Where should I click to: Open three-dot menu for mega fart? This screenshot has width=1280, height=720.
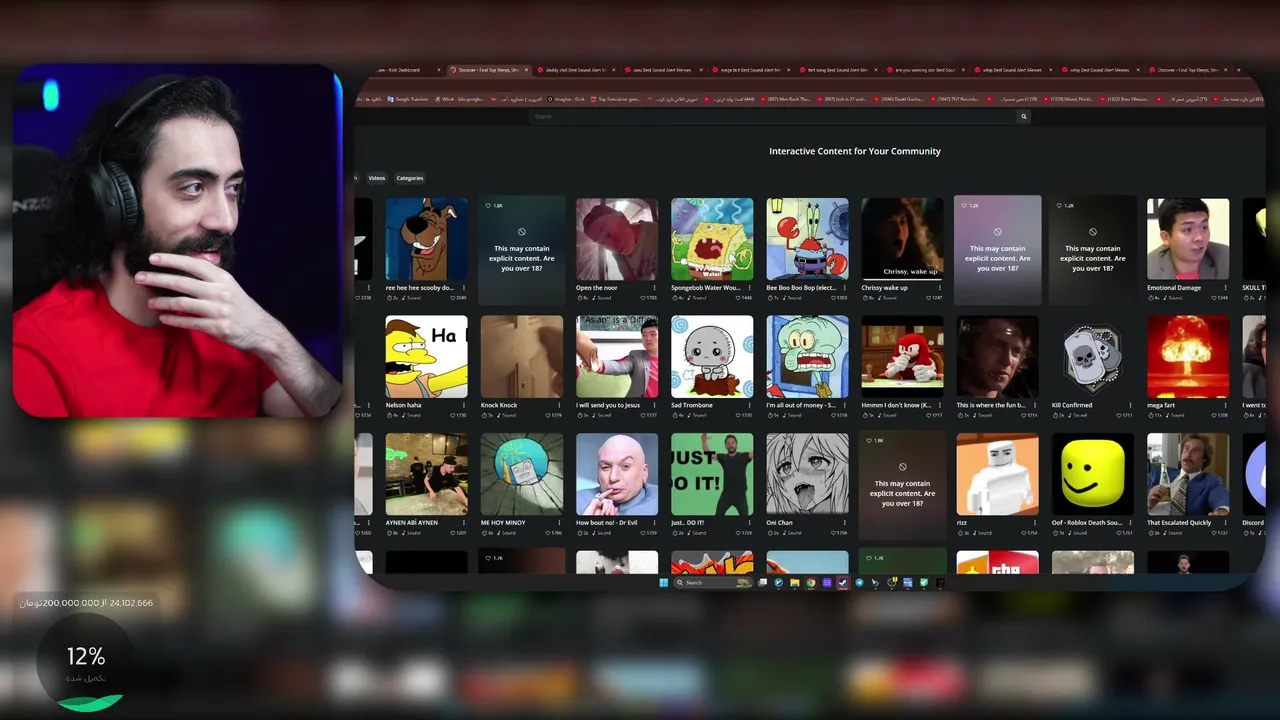(1225, 405)
